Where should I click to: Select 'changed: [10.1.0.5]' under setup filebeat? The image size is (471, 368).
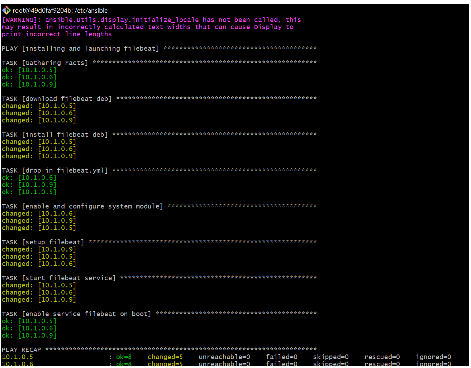tap(39, 257)
